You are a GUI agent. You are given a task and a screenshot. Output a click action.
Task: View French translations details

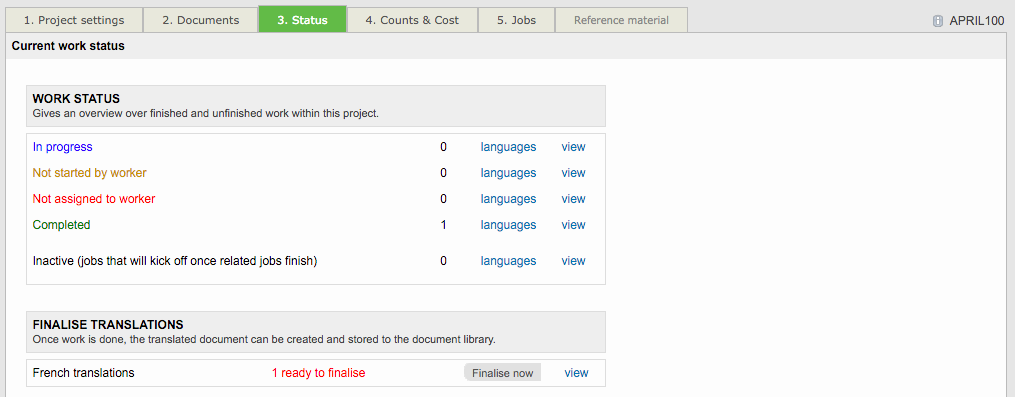577,373
